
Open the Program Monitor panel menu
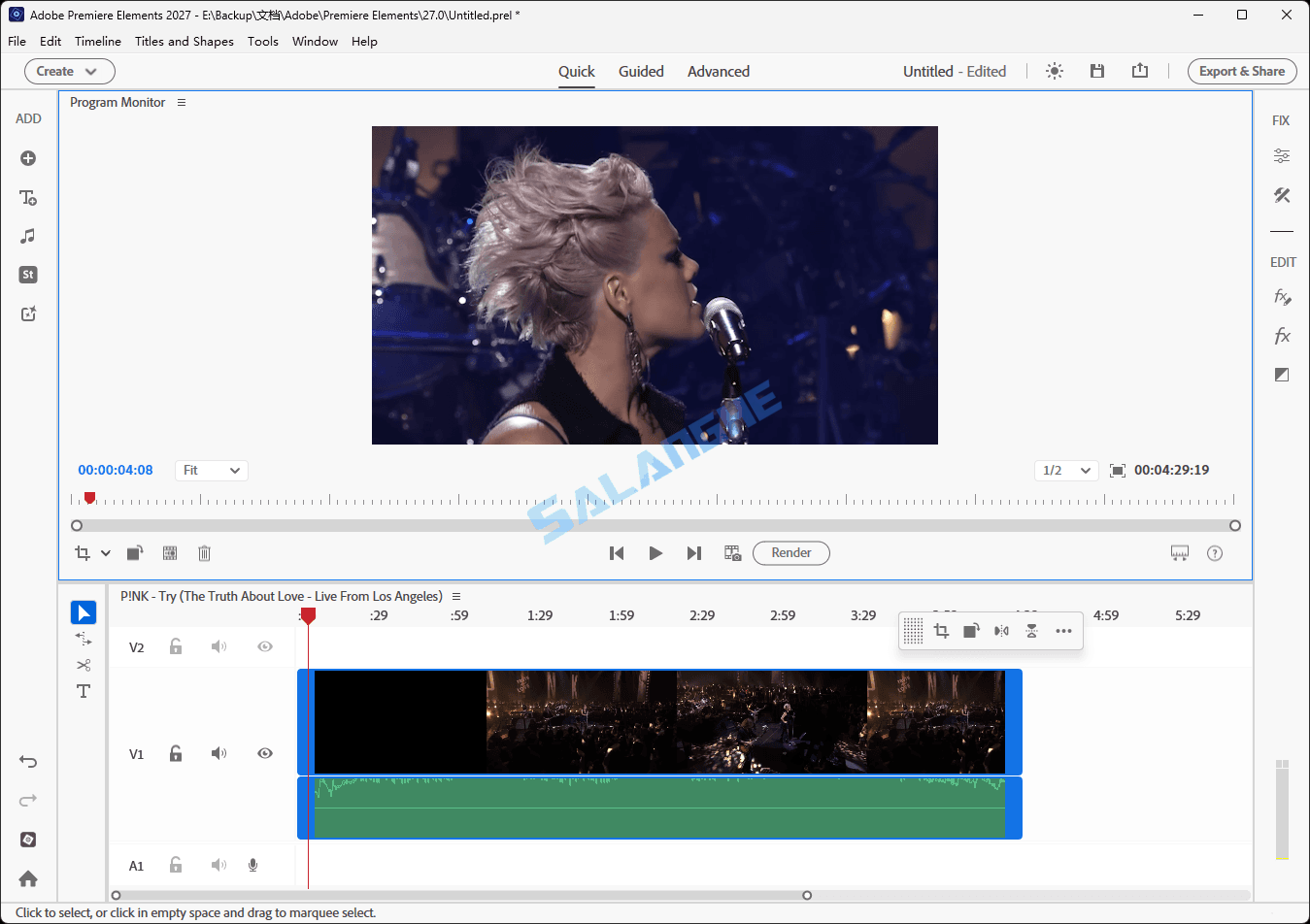pyautogui.click(x=182, y=102)
